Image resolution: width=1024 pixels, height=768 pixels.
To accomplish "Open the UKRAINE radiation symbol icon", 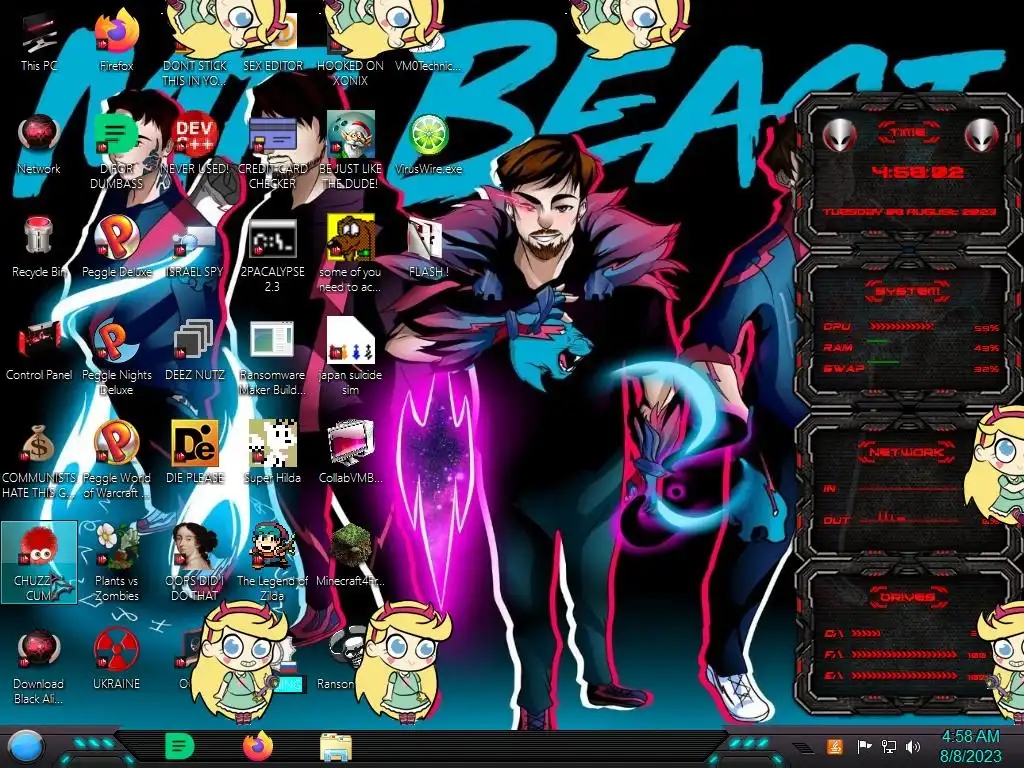I will pyautogui.click(x=116, y=660).
